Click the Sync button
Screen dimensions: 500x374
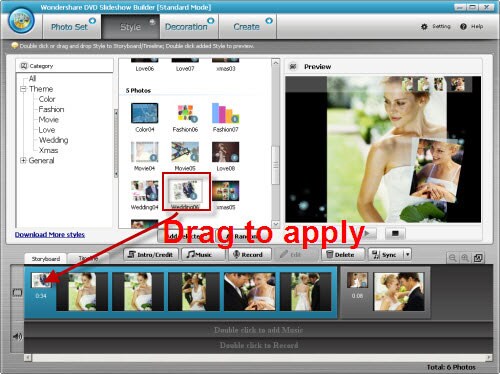click(386, 255)
